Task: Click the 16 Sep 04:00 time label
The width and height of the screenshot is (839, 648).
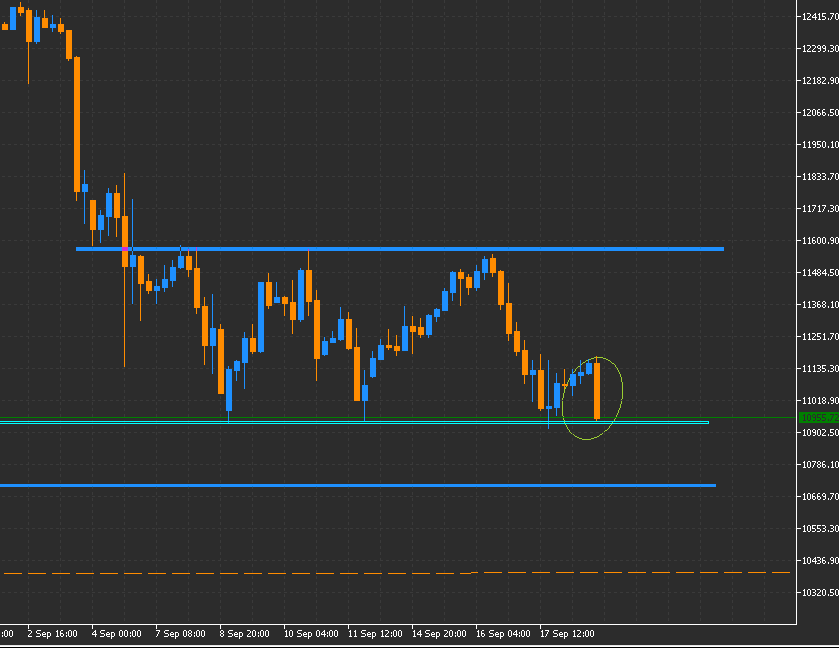Action: [503, 634]
